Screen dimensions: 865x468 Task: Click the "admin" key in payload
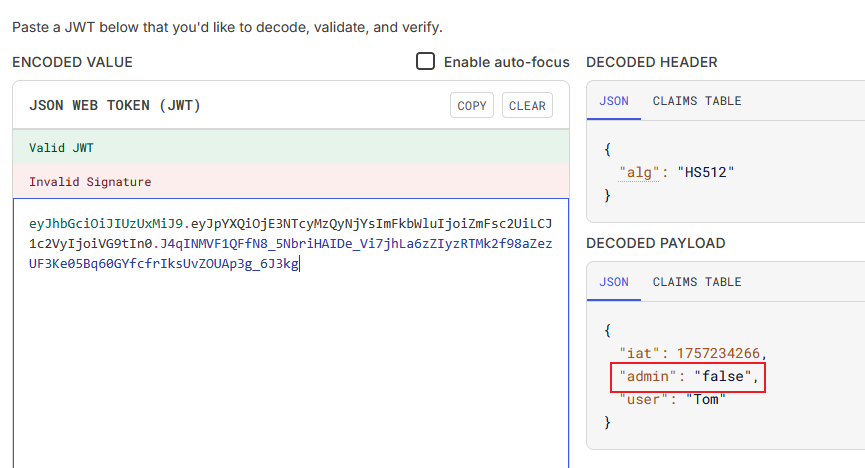point(648,376)
